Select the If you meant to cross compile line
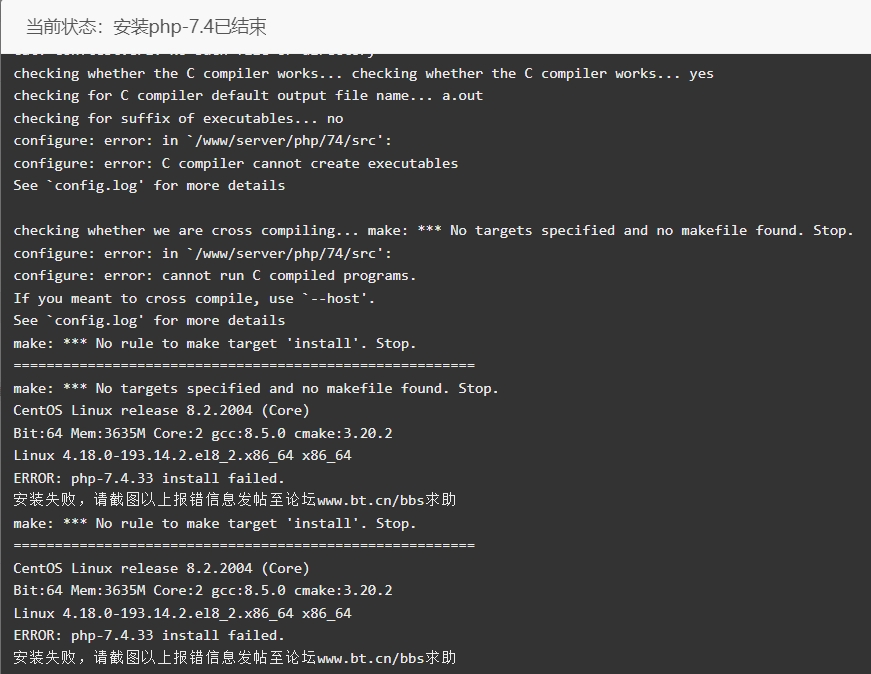 [x=194, y=298]
